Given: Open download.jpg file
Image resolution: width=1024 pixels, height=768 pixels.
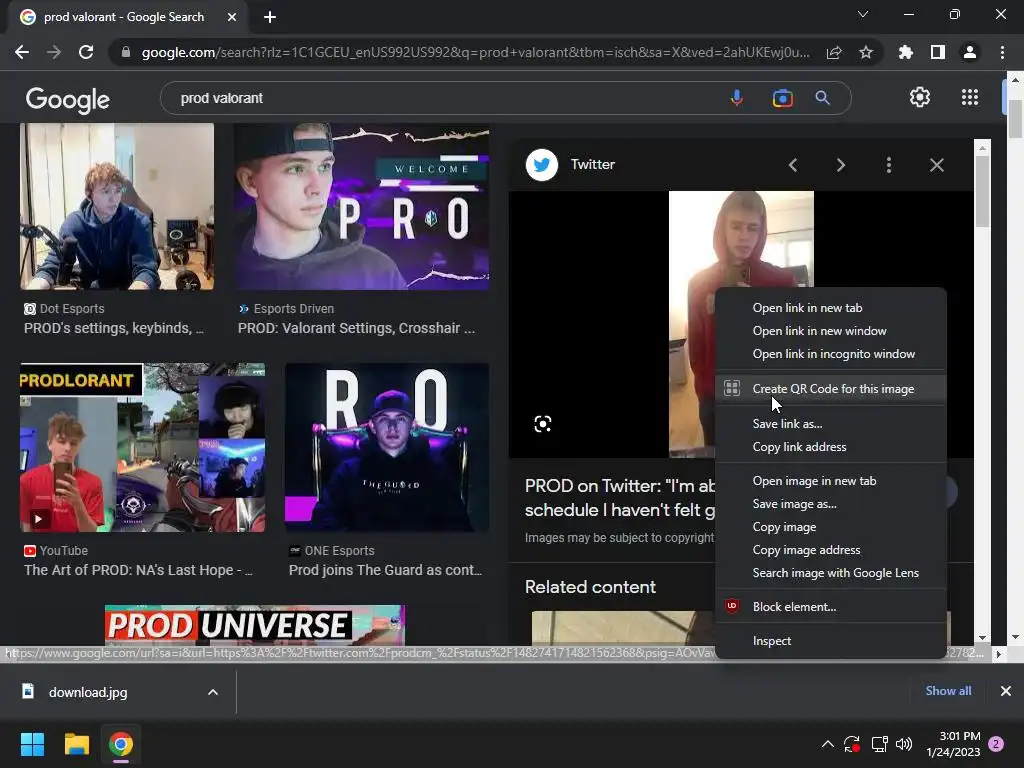Looking at the screenshot, I should click(x=88, y=692).
